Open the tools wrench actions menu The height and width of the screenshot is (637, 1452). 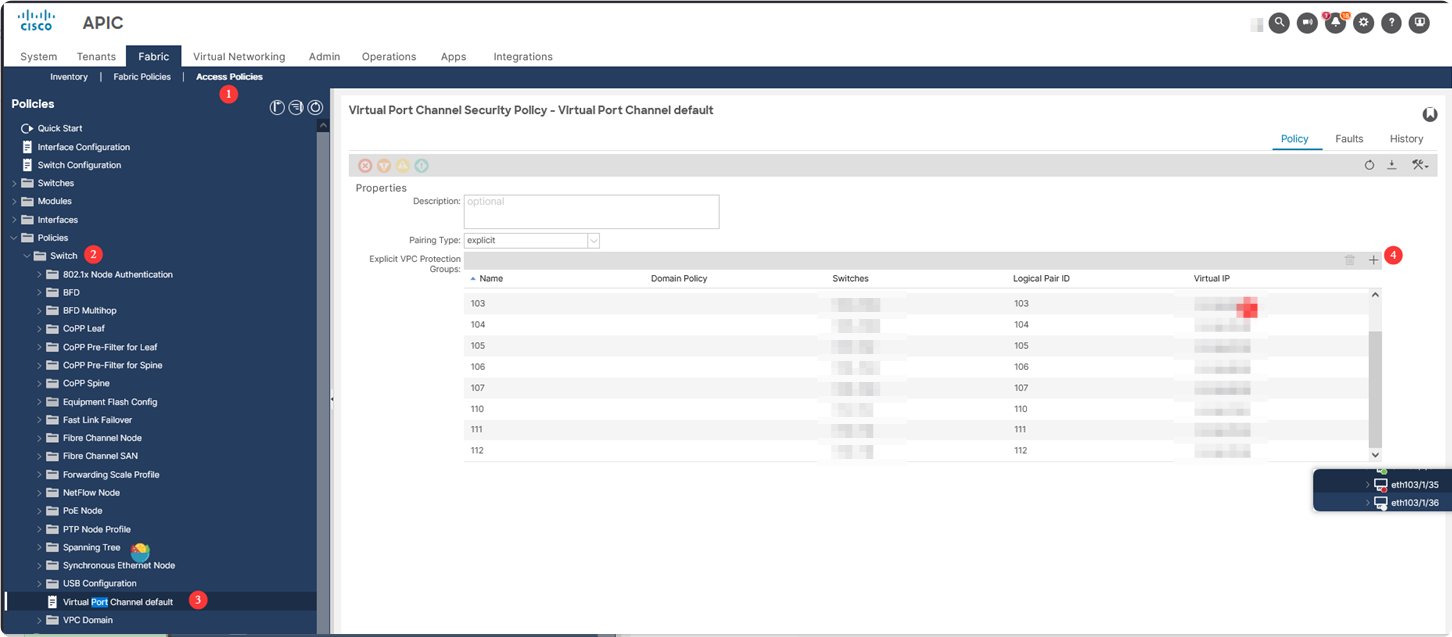point(1419,165)
